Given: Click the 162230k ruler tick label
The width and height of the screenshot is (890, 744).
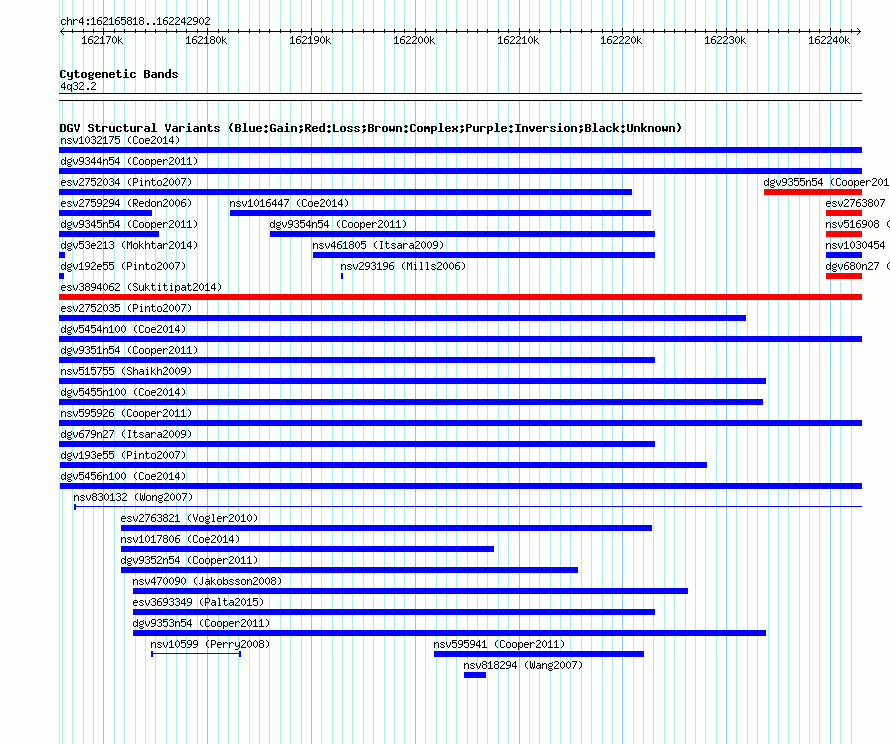Looking at the screenshot, I should [725, 40].
